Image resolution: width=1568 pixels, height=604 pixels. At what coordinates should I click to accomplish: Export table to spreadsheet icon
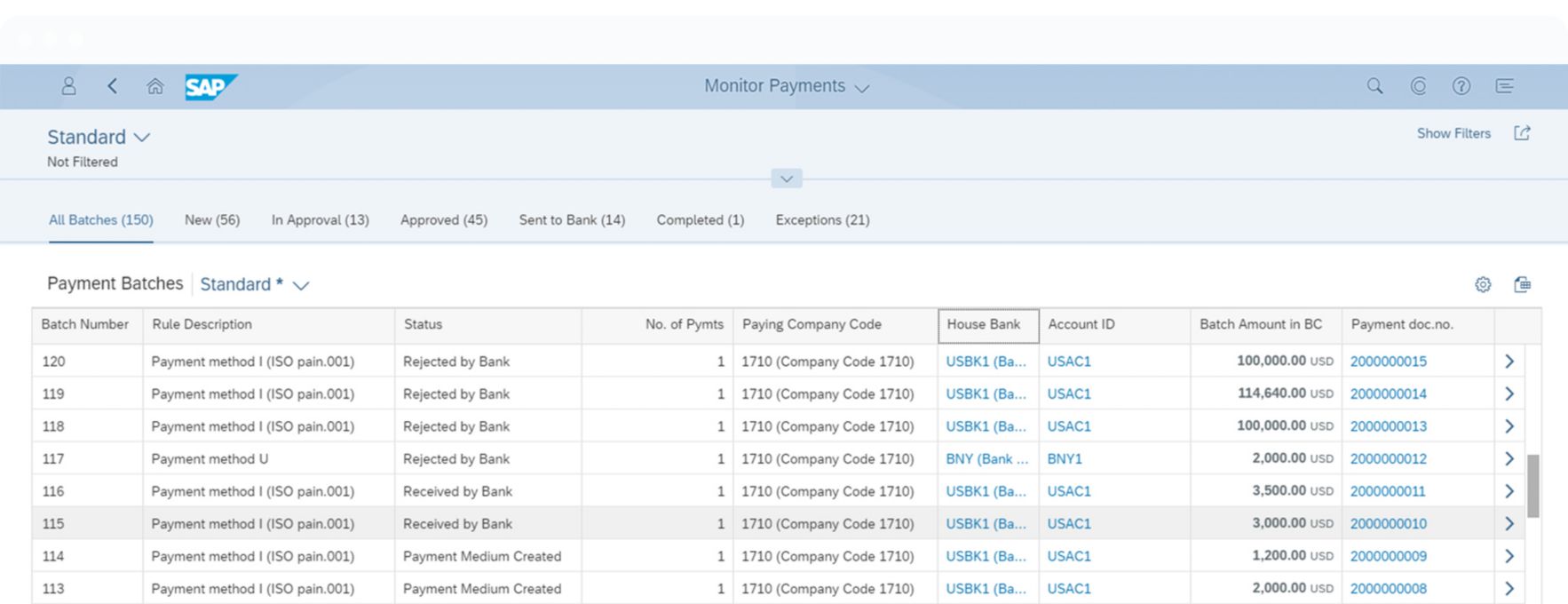click(x=1522, y=284)
